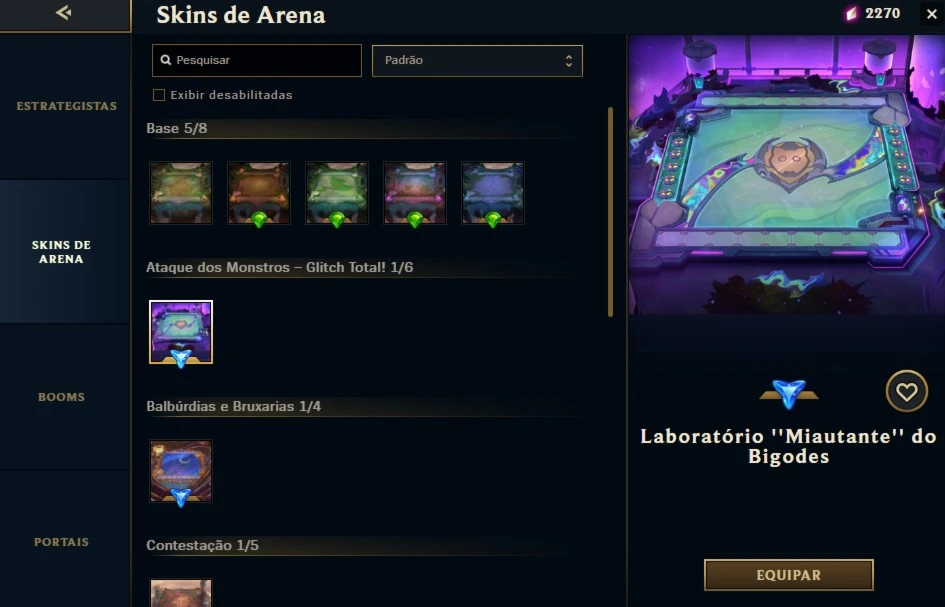Select the Balbúrdias e Bruxarias arena thumbnail

click(x=181, y=471)
